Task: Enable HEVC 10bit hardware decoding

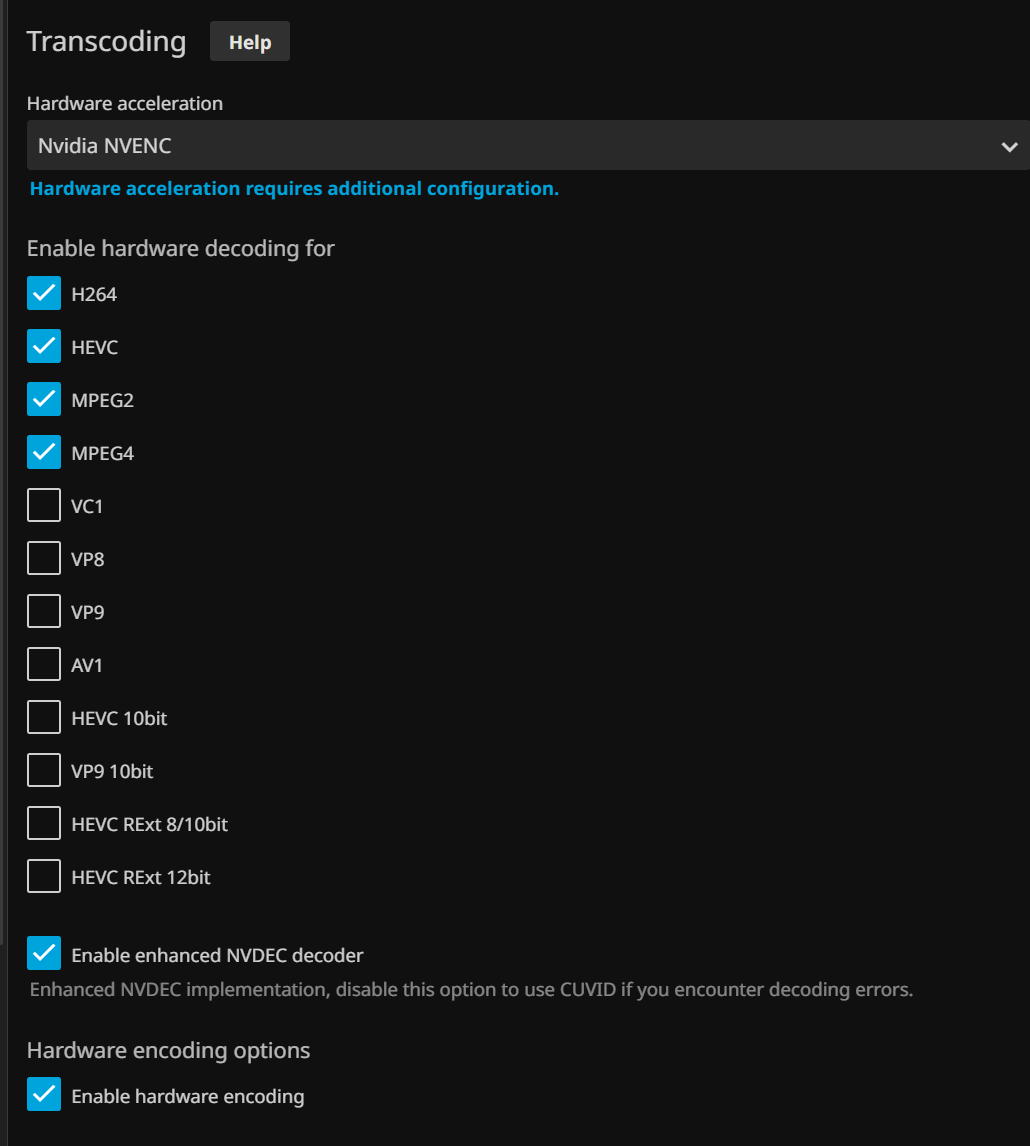Action: click(x=44, y=718)
